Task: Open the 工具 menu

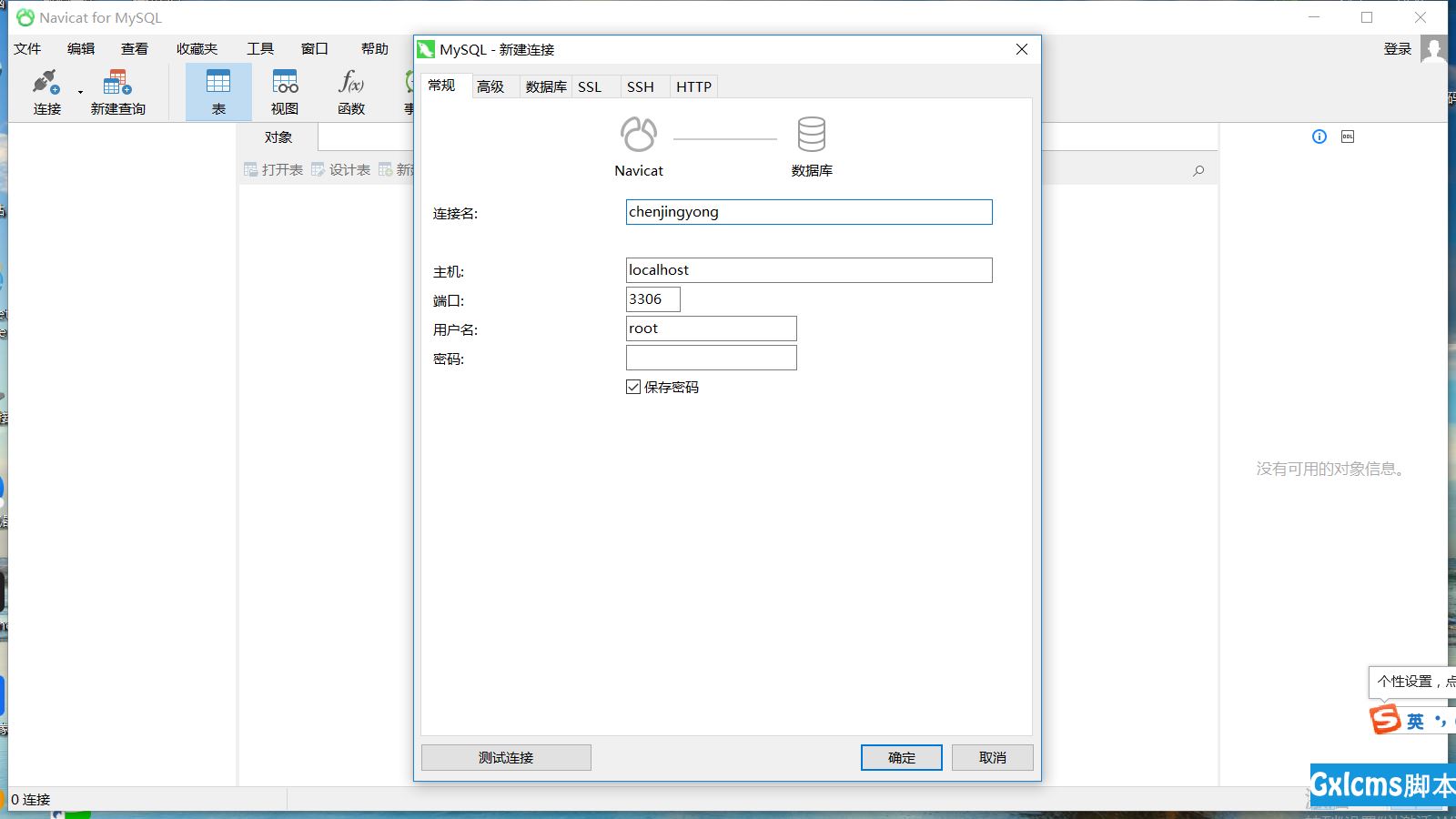Action: (x=260, y=49)
